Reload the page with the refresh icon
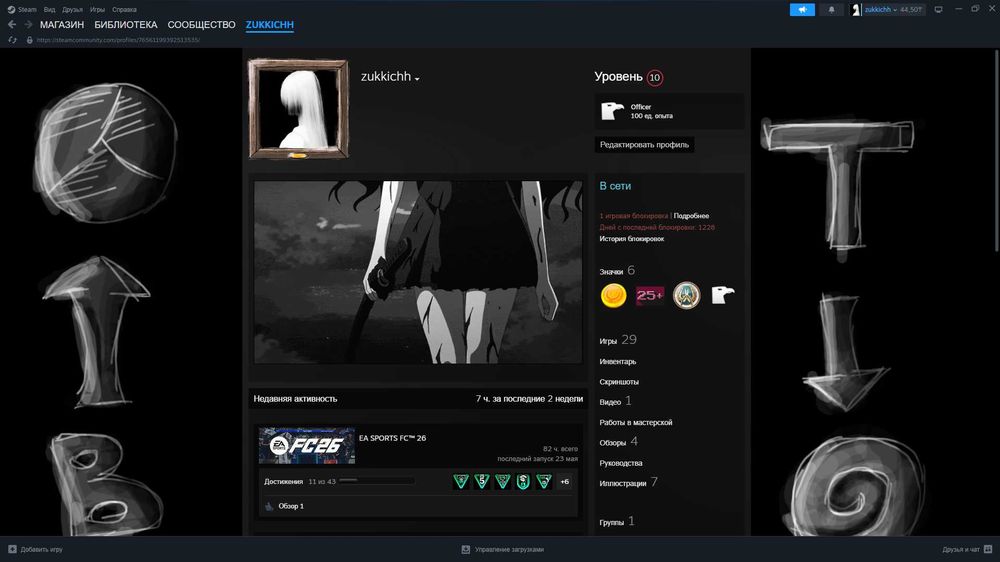This screenshot has height=562, width=1000. pos(12,40)
